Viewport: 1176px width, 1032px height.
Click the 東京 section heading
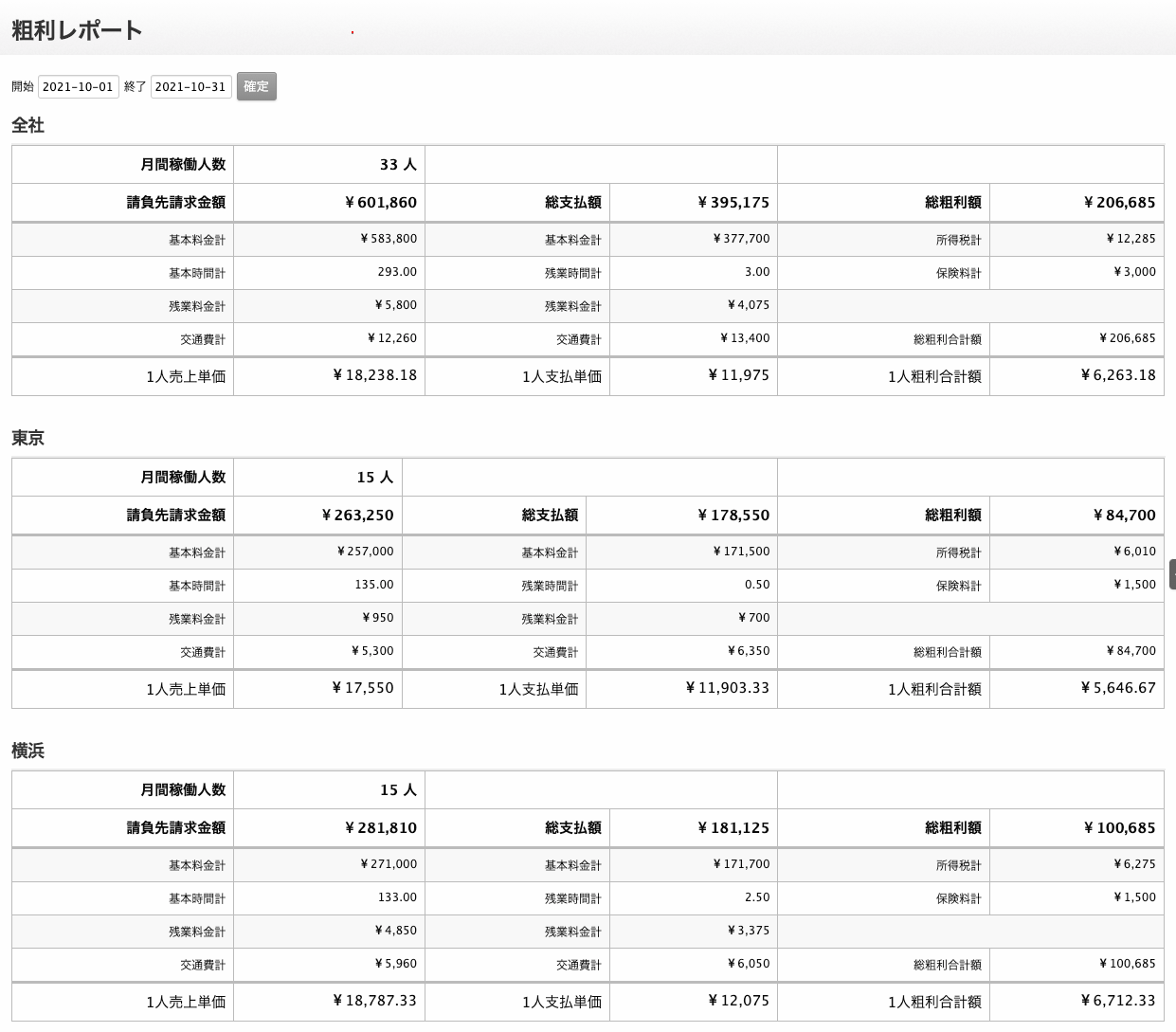pos(27,438)
